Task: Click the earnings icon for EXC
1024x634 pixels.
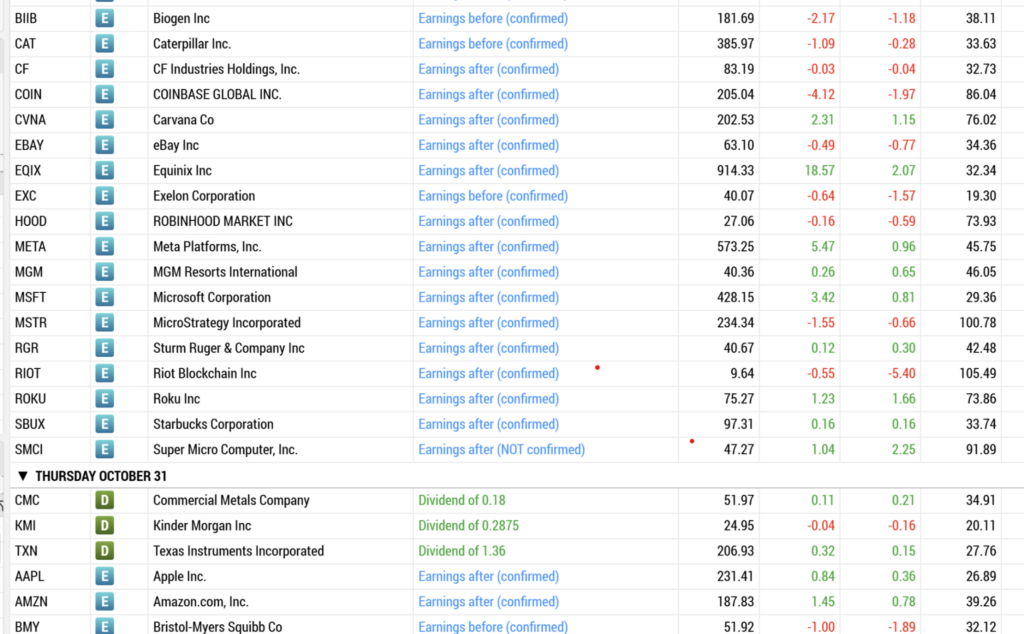Action: (x=104, y=196)
